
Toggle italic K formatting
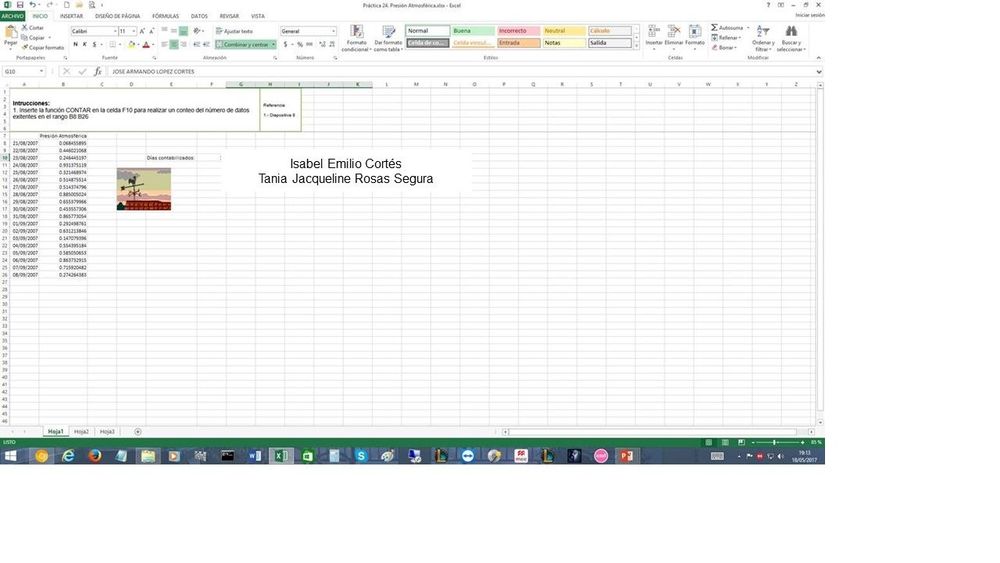(x=84, y=45)
